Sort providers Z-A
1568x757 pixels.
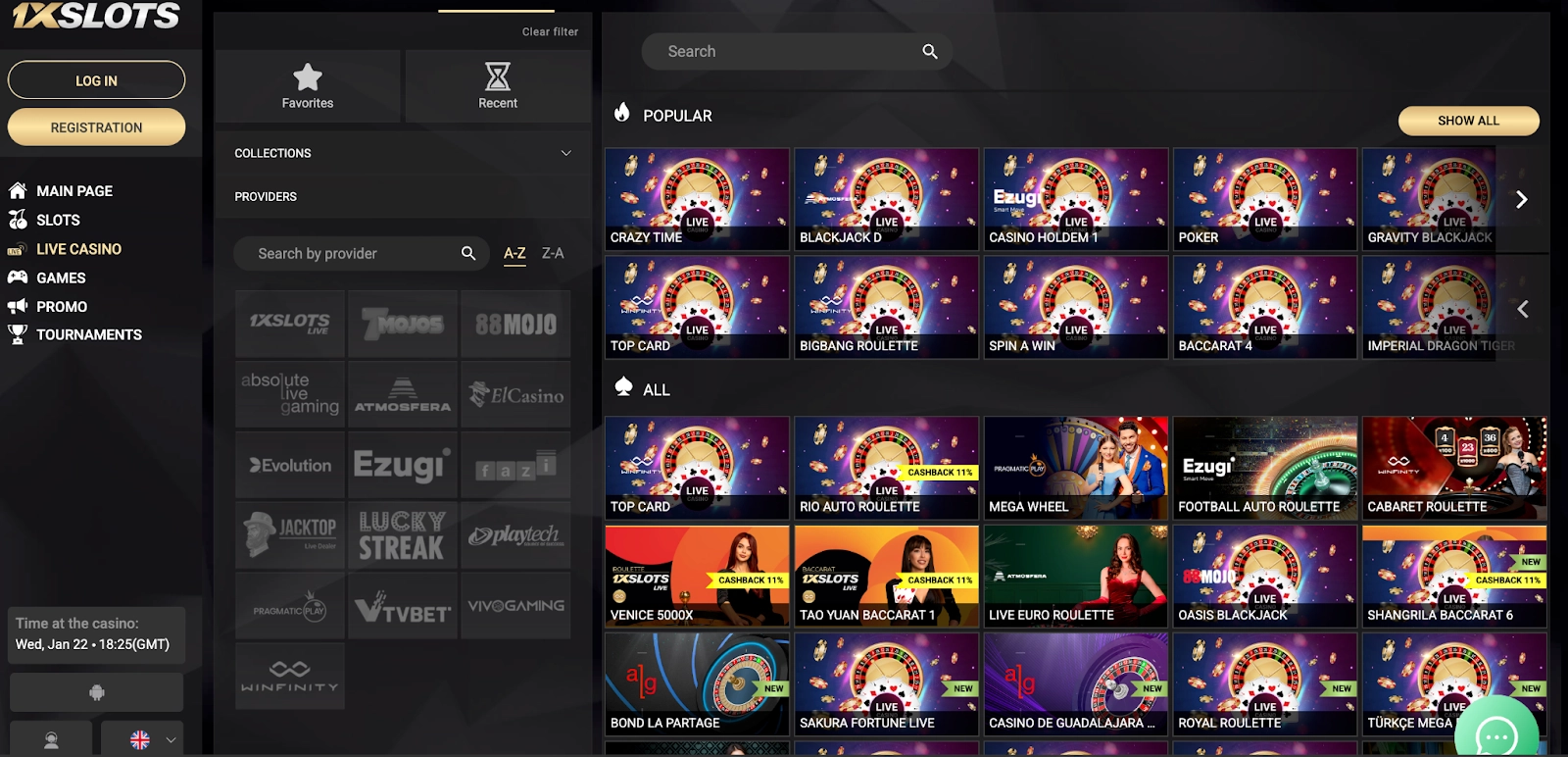[553, 253]
